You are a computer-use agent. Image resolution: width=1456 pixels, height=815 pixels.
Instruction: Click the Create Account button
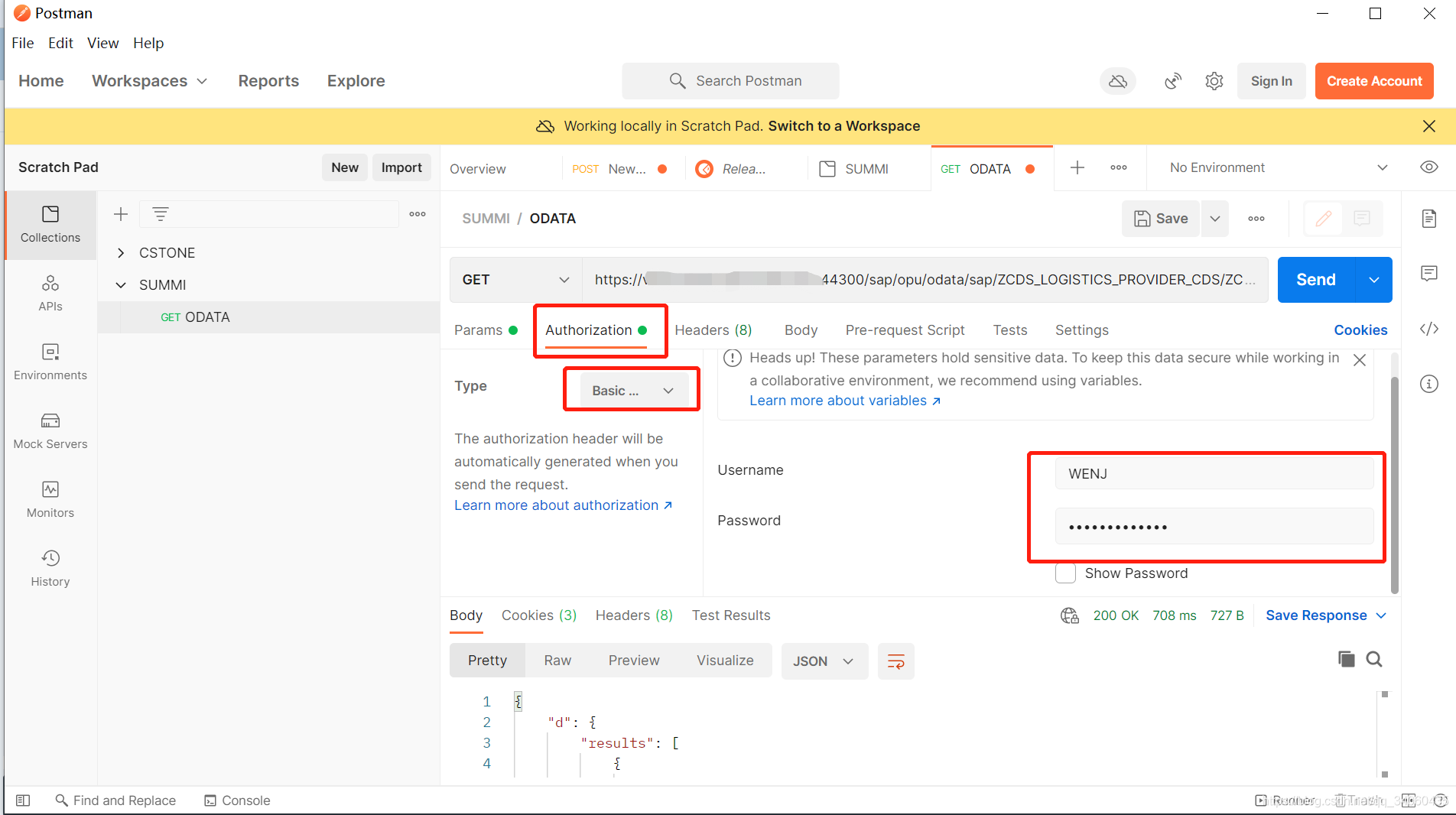[x=1374, y=81]
